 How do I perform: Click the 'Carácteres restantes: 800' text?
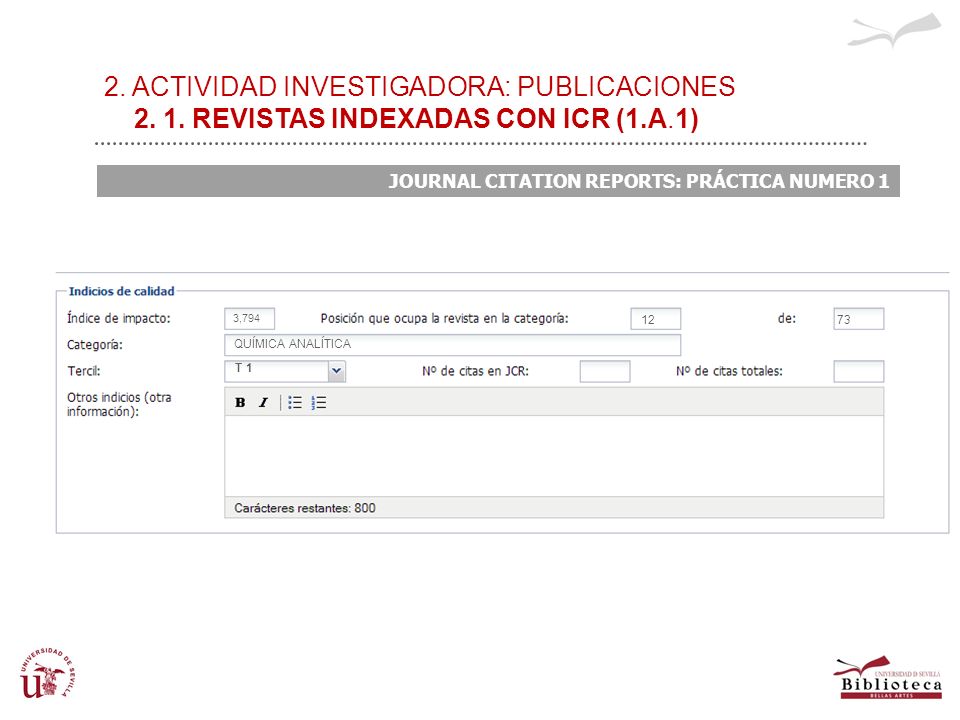coord(305,508)
